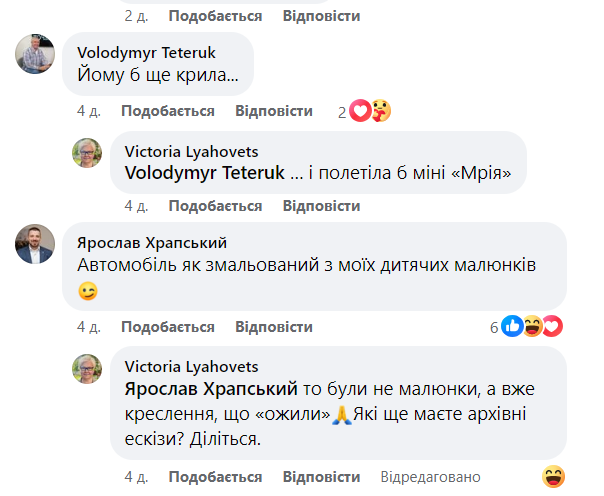Viewport: 604px width, 496px height.
Task: Reply to Volodymyr Teteruk's comment via Відповісти
Action: (274, 111)
